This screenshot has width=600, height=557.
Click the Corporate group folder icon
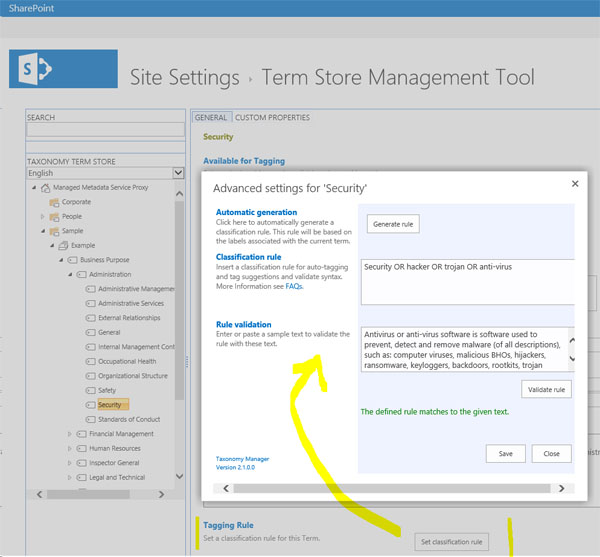coord(54,202)
